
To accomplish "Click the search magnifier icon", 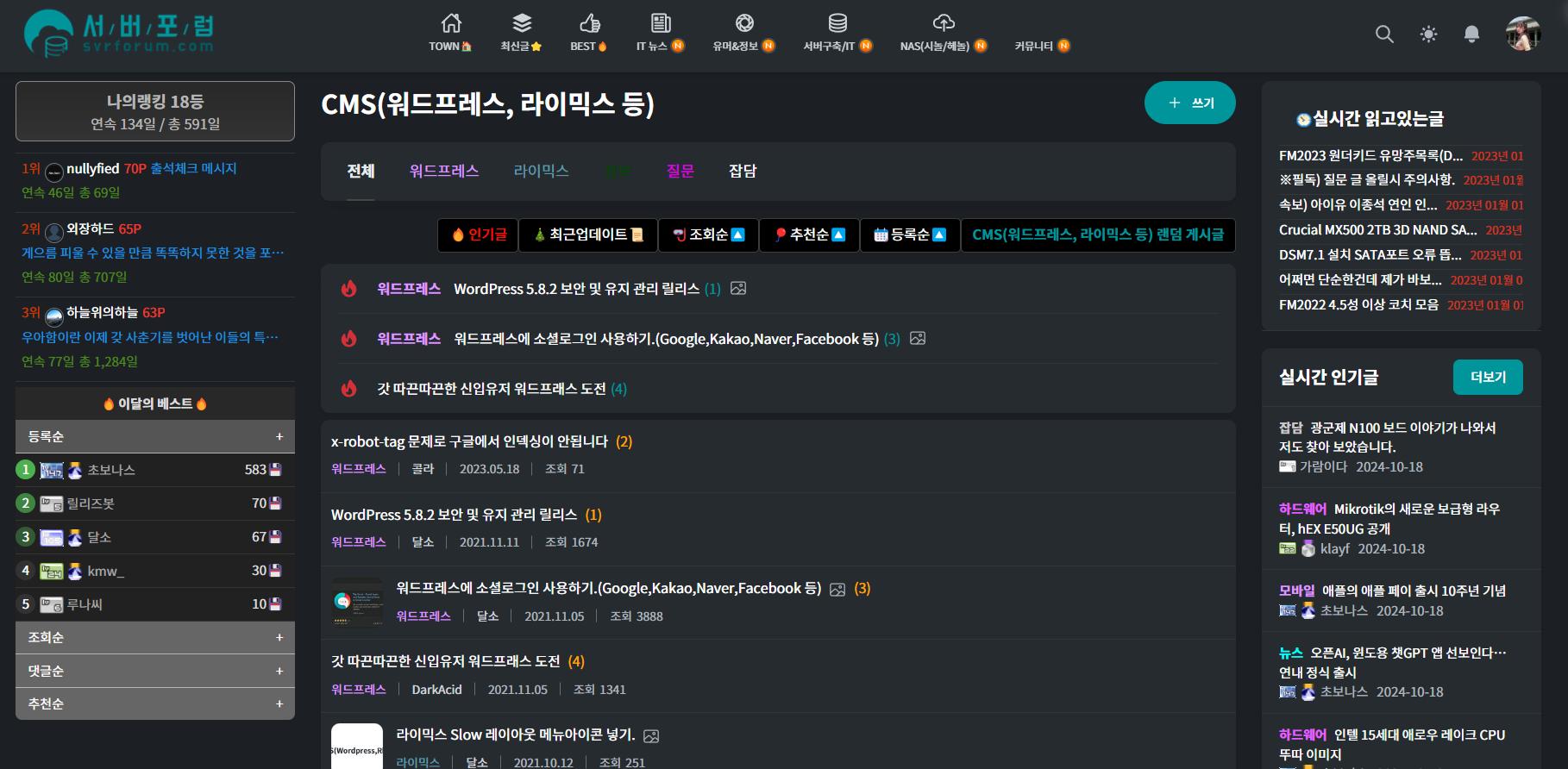I will (x=1384, y=34).
